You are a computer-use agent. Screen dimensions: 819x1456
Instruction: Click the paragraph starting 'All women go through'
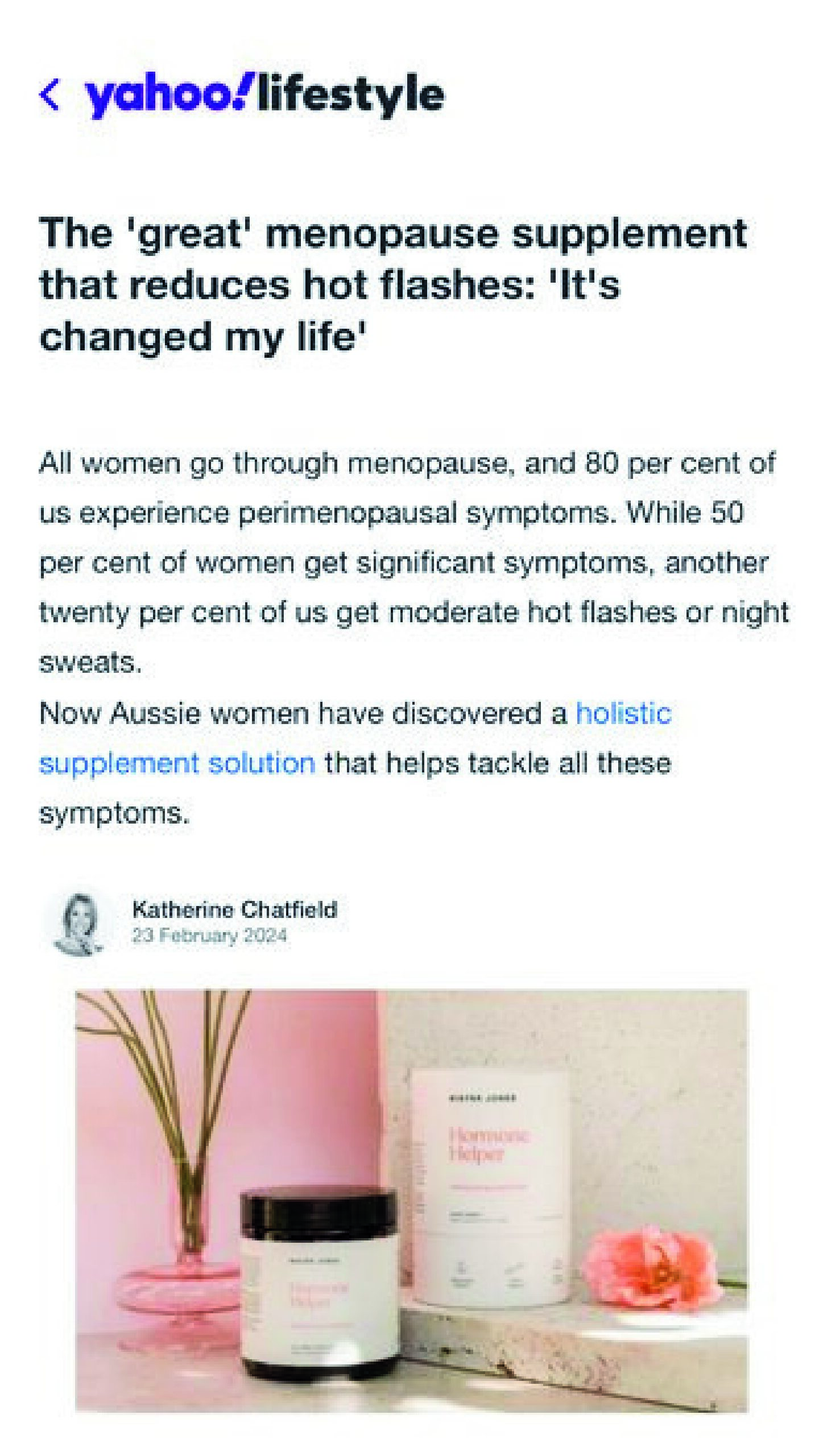pyautogui.click(x=414, y=562)
